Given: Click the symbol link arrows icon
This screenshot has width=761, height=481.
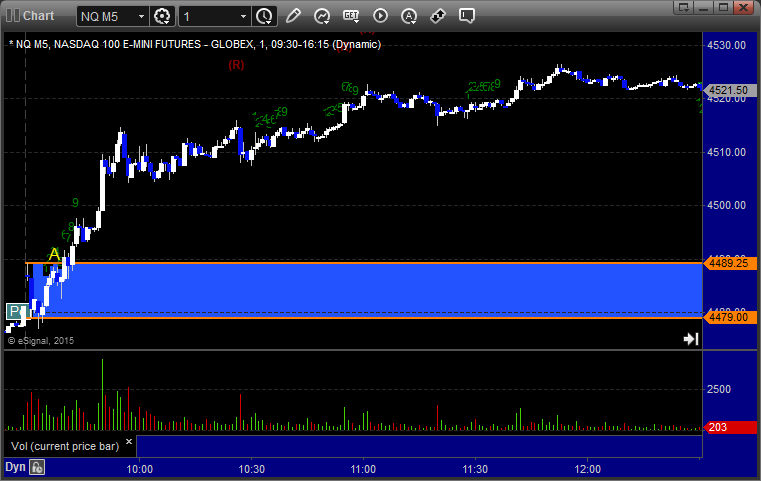Looking at the screenshot, I should click(x=438, y=16).
